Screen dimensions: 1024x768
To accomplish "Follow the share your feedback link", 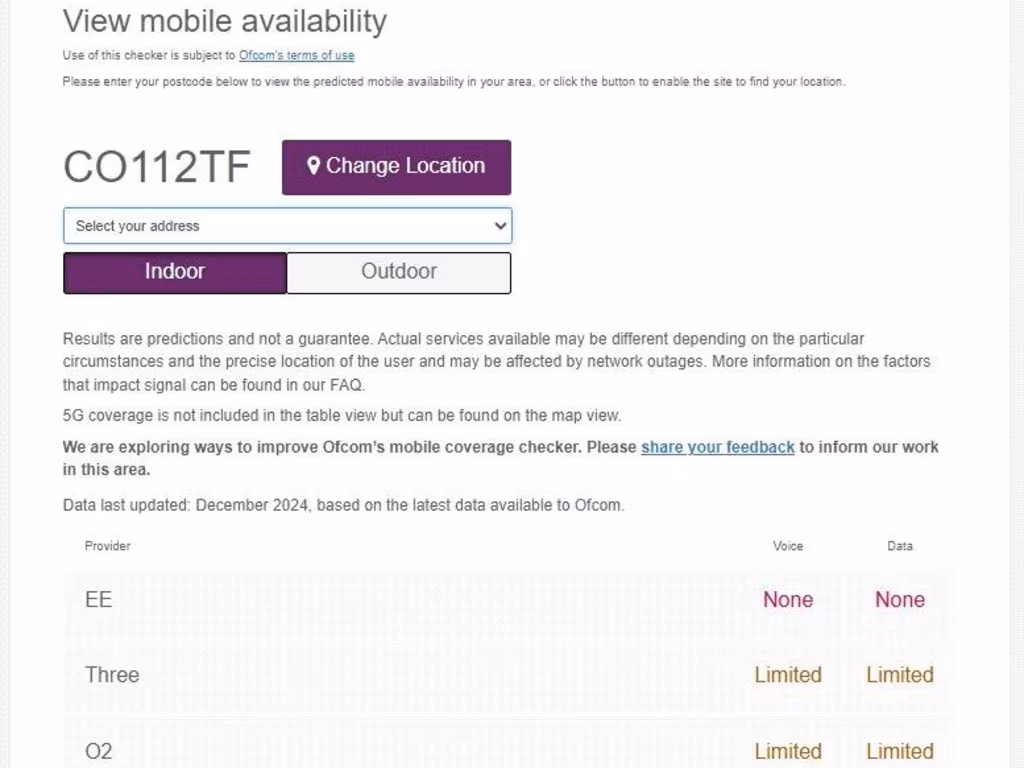I will (x=717, y=447).
